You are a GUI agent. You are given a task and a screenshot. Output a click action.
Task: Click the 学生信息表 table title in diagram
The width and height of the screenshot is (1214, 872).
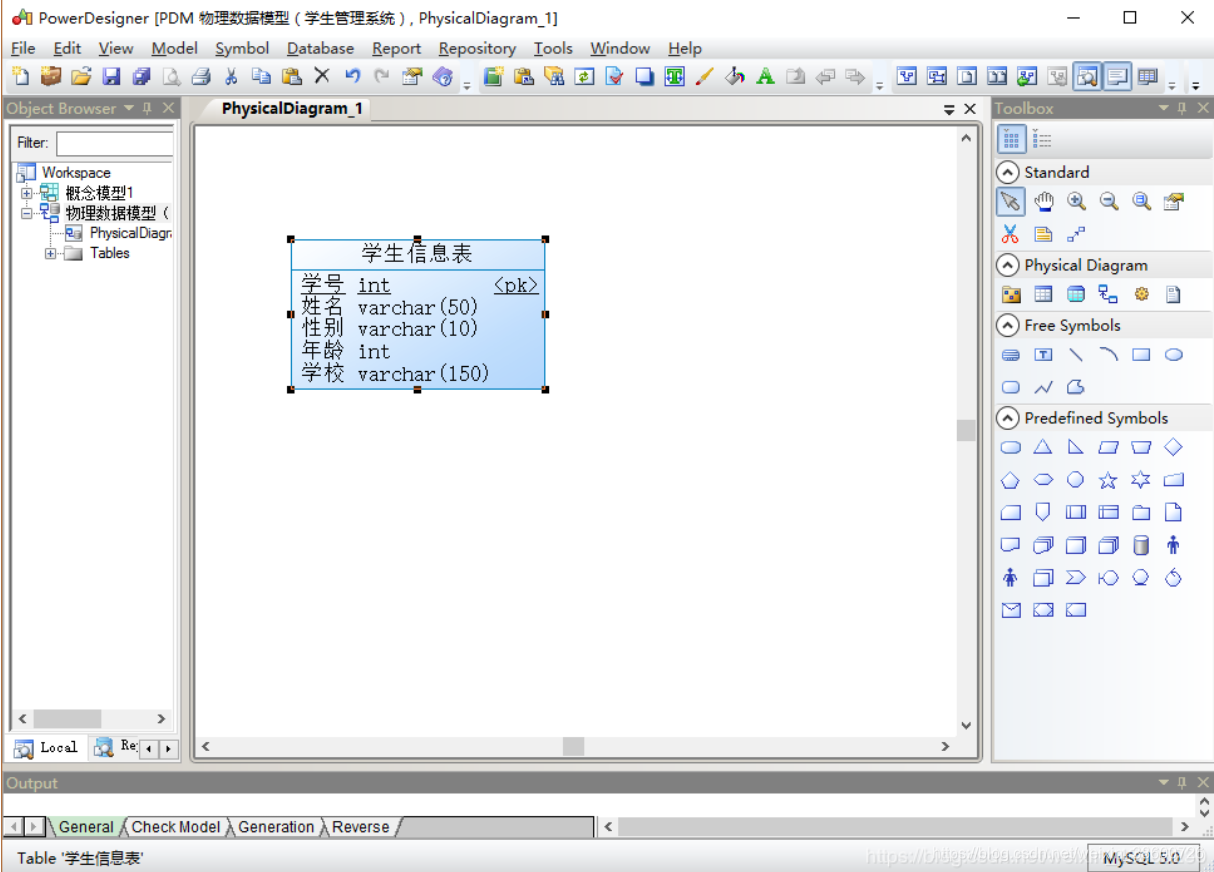pos(417,254)
